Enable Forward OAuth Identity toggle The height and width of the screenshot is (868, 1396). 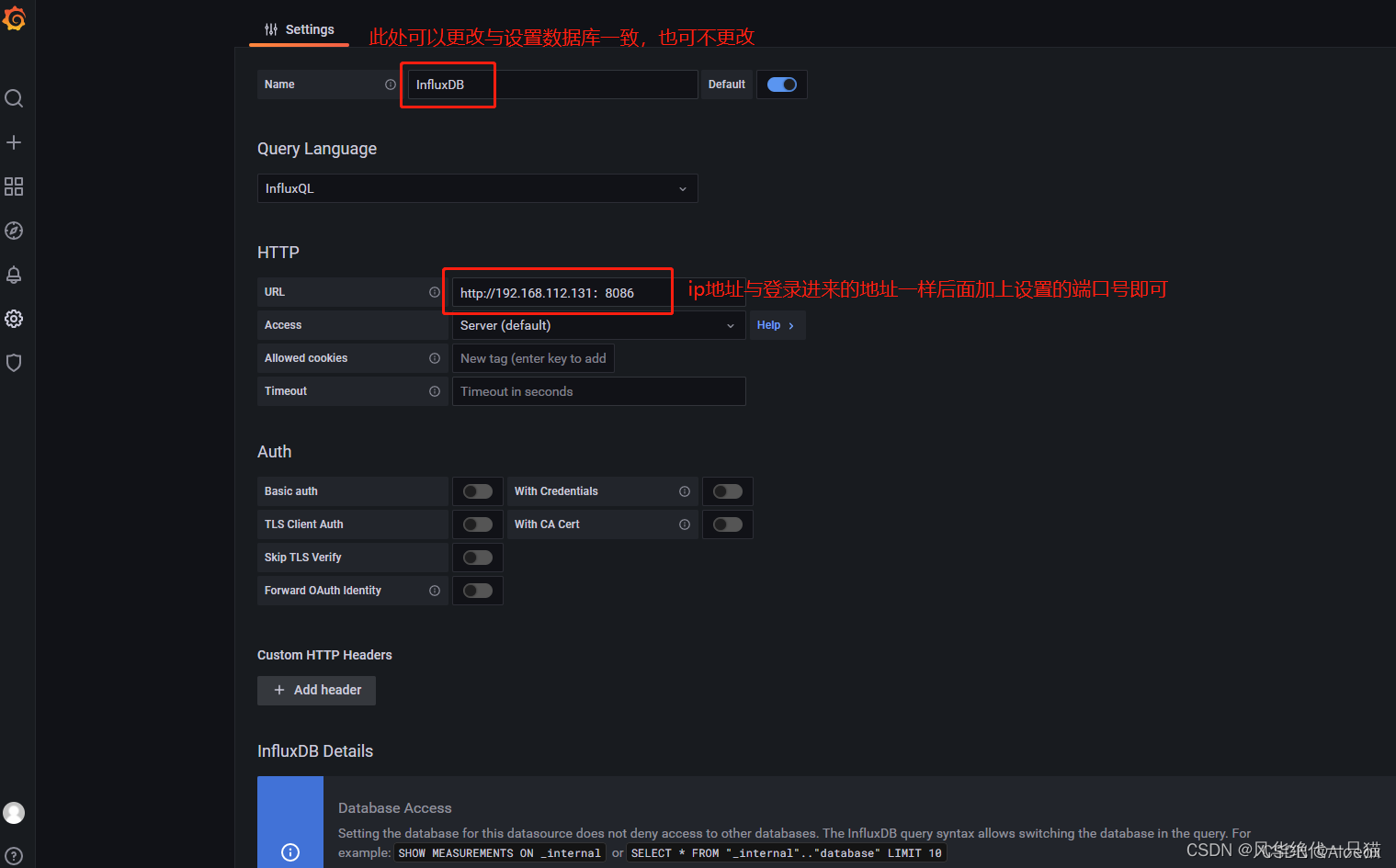(x=478, y=591)
